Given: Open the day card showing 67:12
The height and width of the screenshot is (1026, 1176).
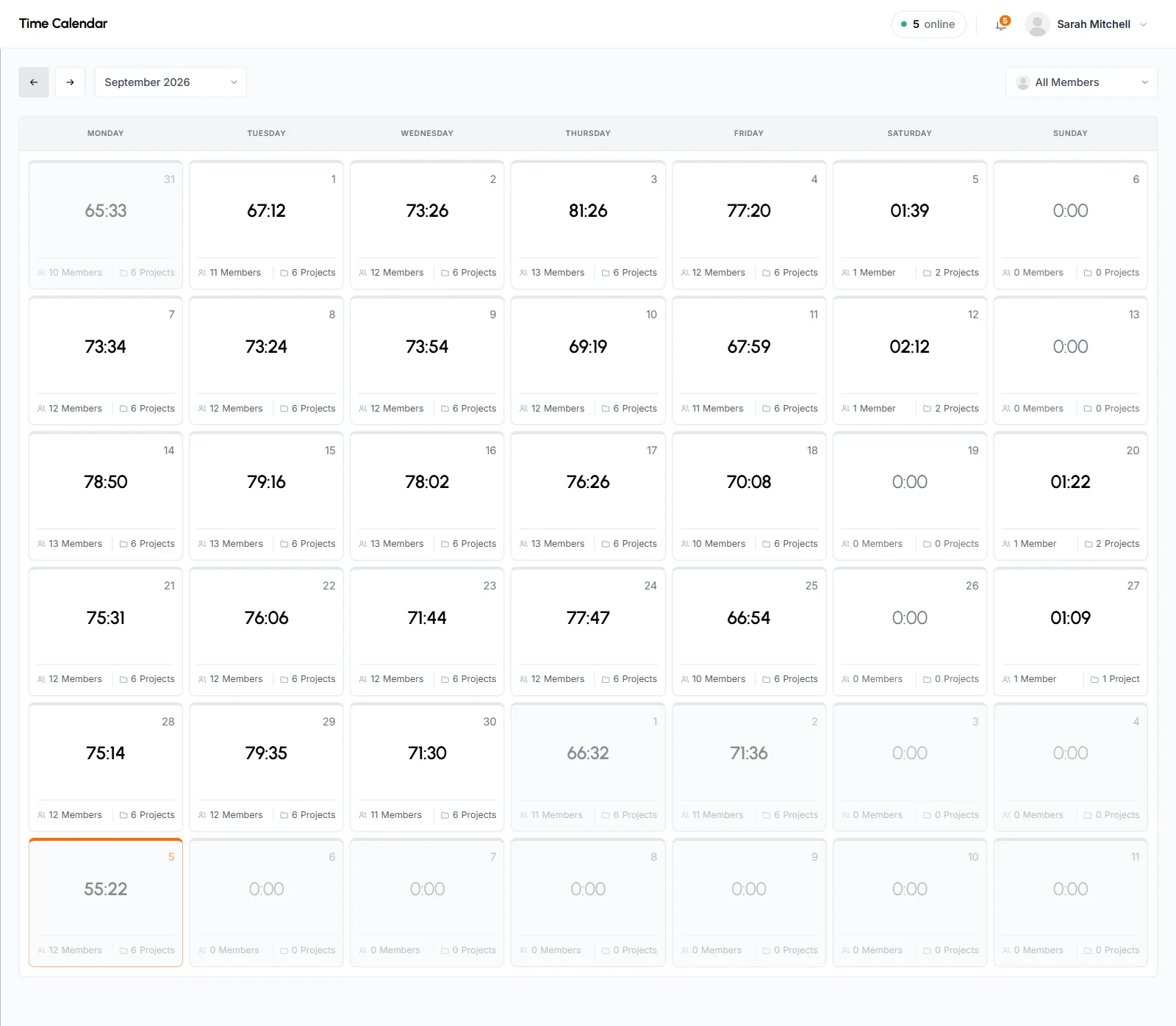Looking at the screenshot, I should pyautogui.click(x=266, y=225).
